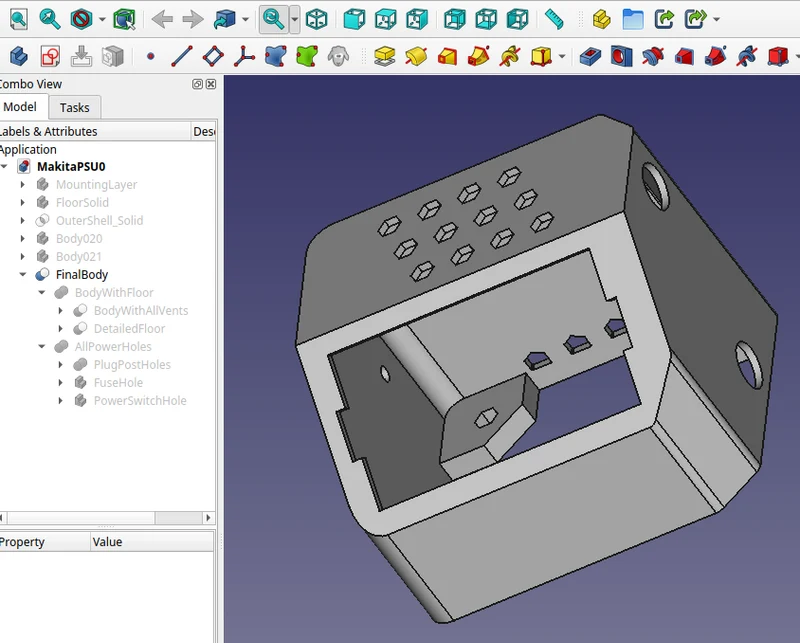The width and height of the screenshot is (800, 643).
Task: Select the measure distance ruler tool
Action: (x=554, y=19)
